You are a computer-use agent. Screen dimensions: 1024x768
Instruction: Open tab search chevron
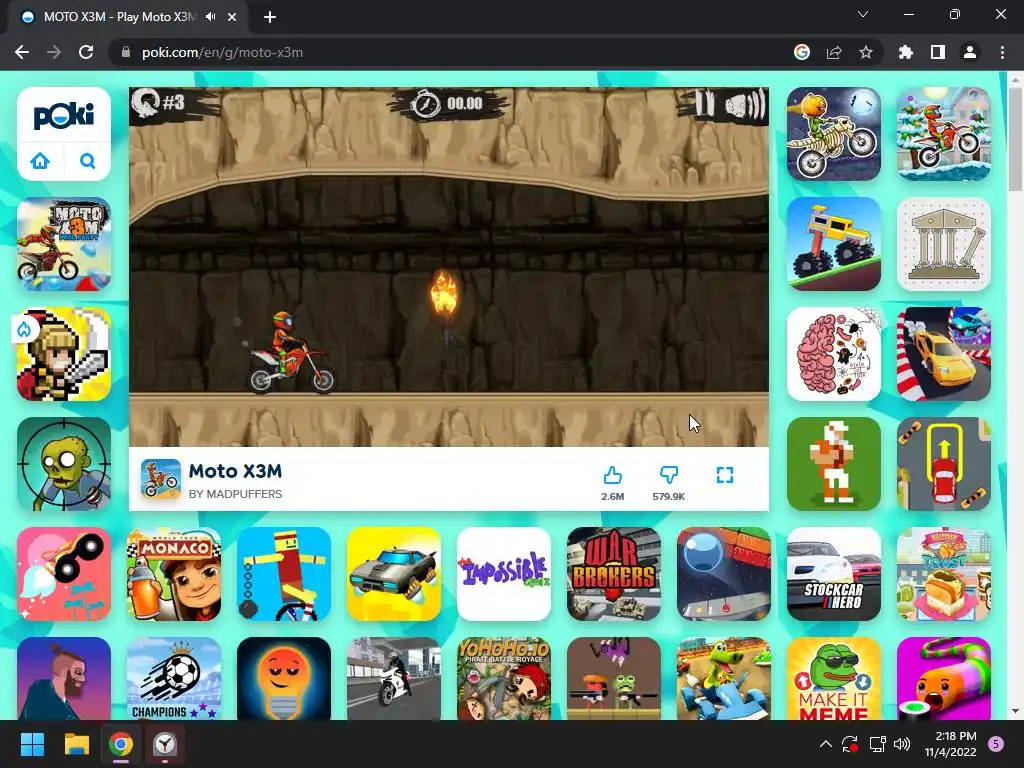863,14
